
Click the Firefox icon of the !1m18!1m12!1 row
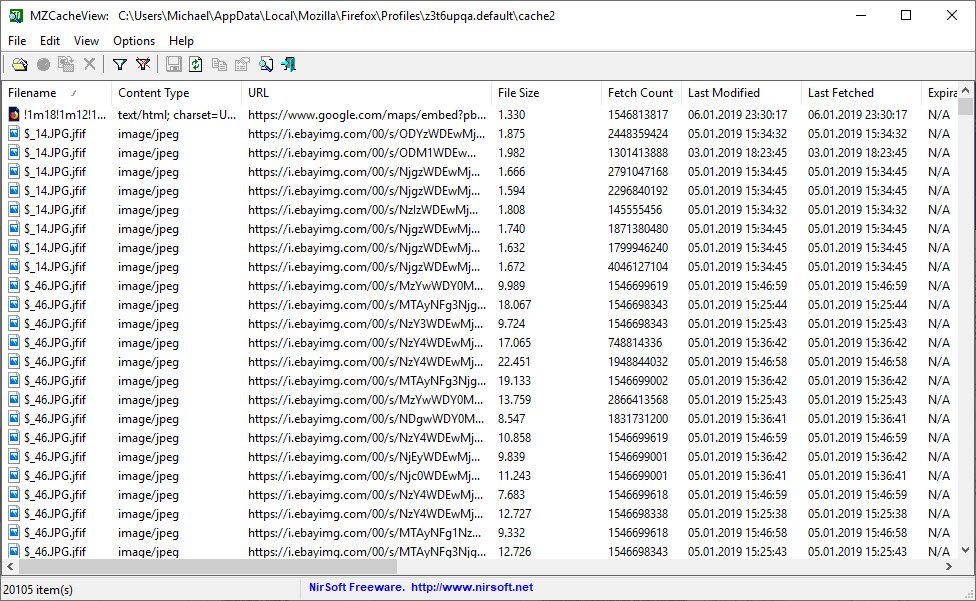coord(14,114)
